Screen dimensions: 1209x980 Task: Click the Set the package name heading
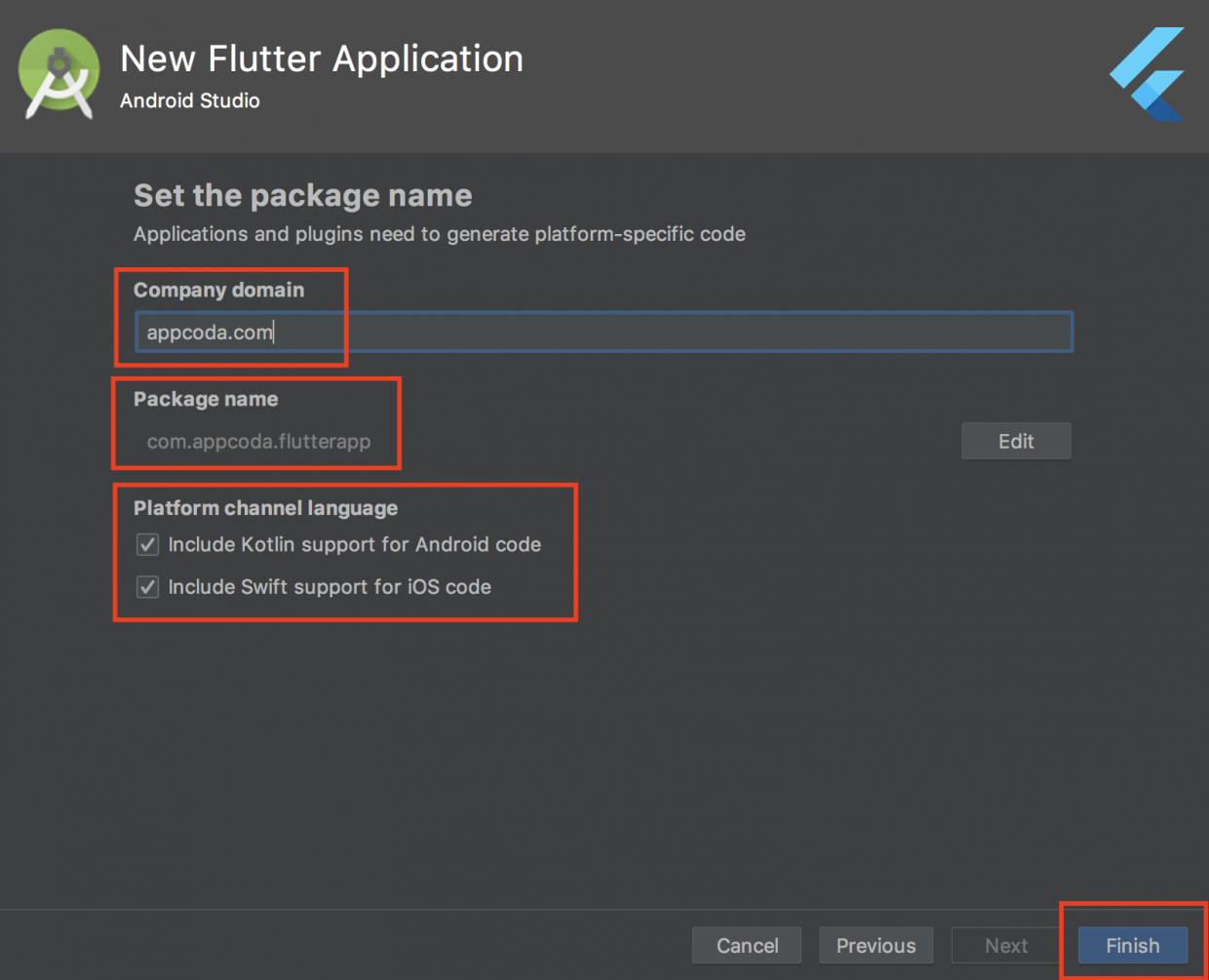coord(301,195)
